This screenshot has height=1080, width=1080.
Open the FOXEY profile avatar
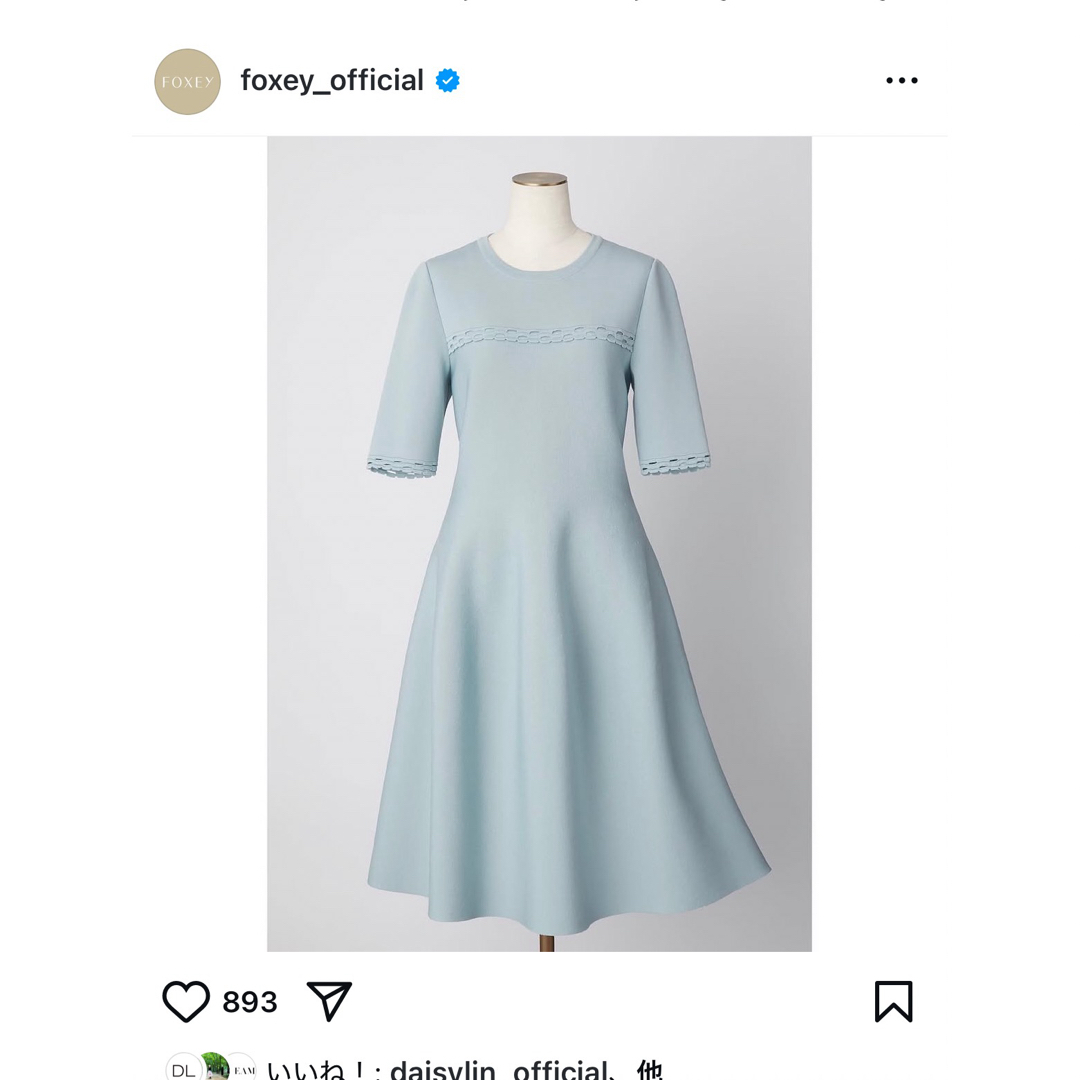[187, 81]
